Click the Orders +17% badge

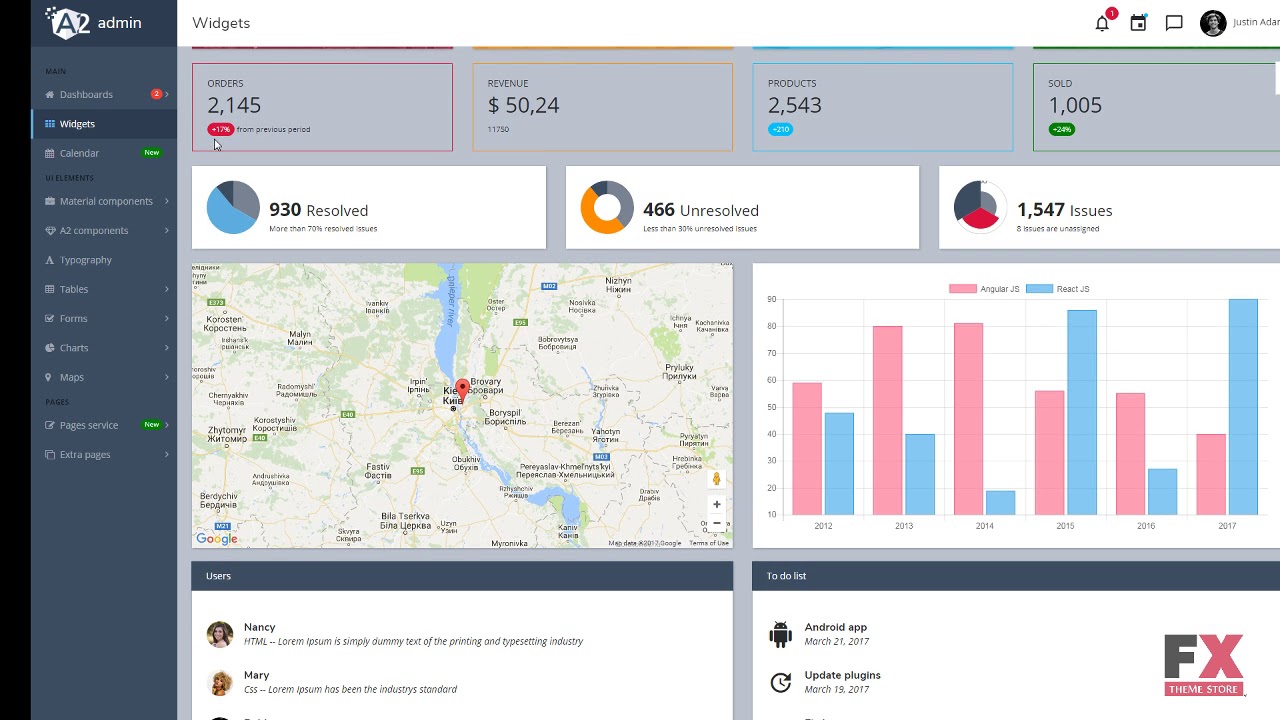point(220,130)
